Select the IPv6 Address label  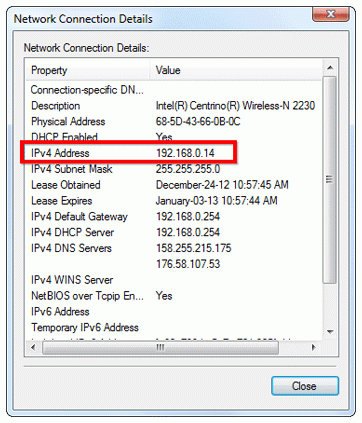tap(60, 312)
